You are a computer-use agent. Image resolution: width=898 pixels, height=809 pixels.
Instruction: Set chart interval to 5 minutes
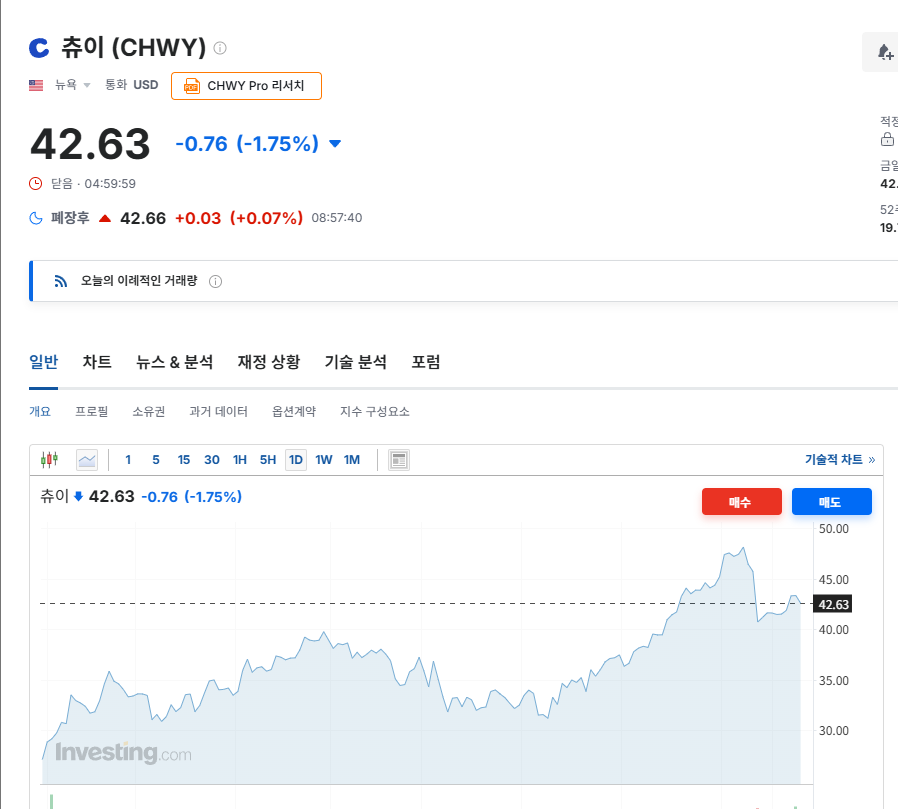pos(156,460)
